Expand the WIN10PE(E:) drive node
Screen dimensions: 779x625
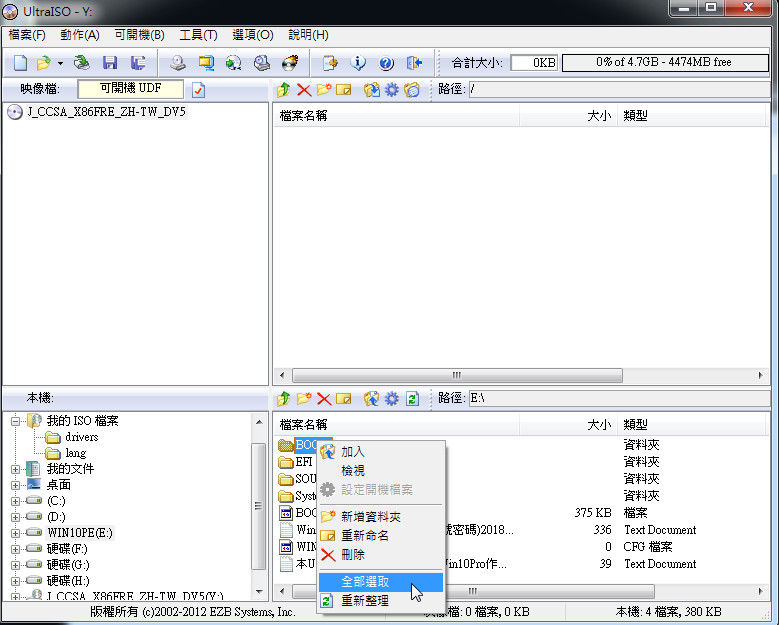16,533
